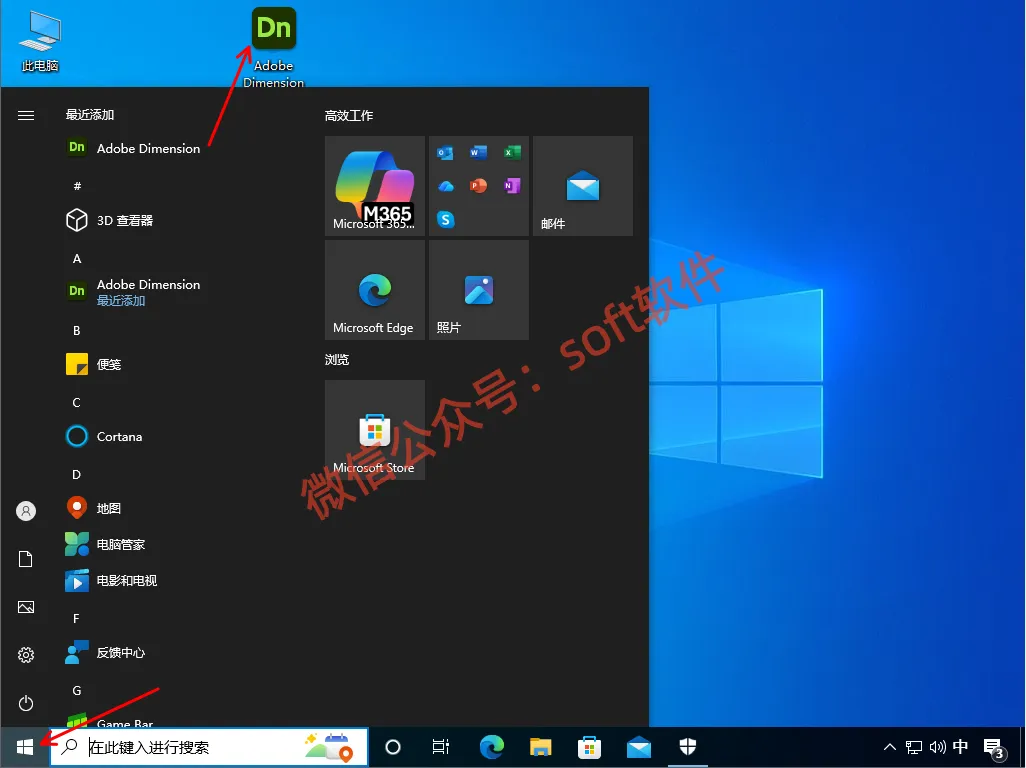Open Power options in Start sidebar
This screenshot has width=1026, height=768.
pos(26,703)
